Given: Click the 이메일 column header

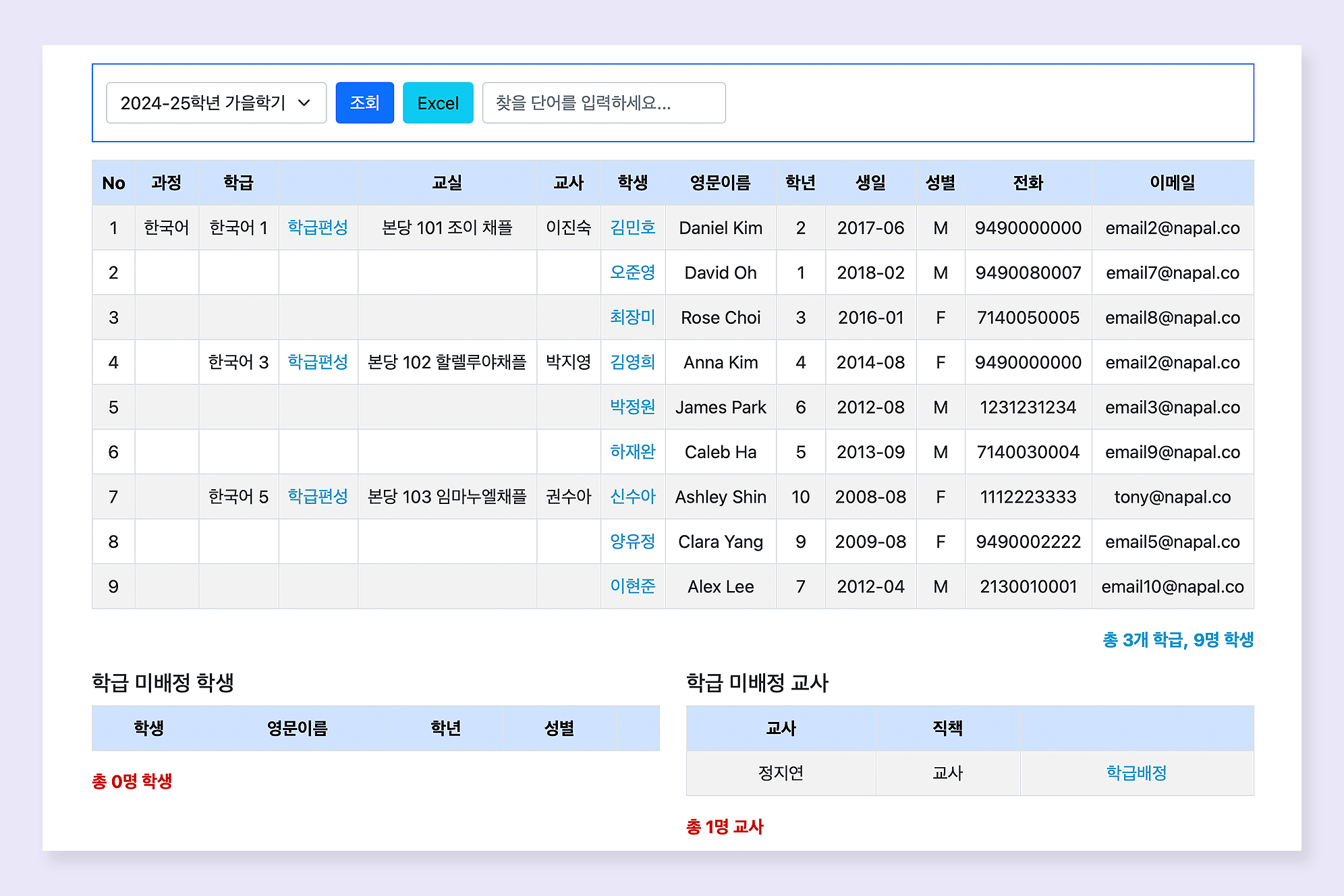Looking at the screenshot, I should tap(1172, 182).
